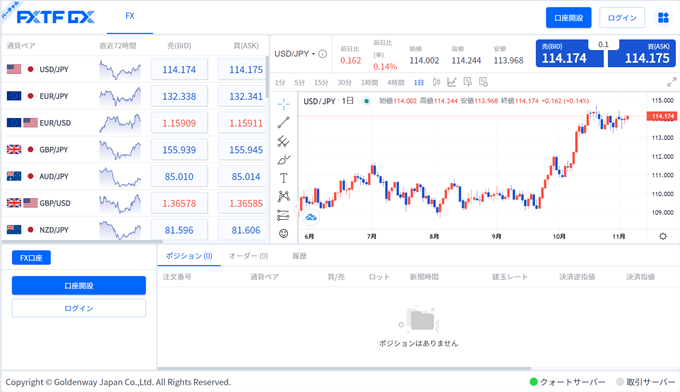680x392 pixels.
Task: Sort by 通貨ペア column header in positions
Action: click(x=264, y=277)
